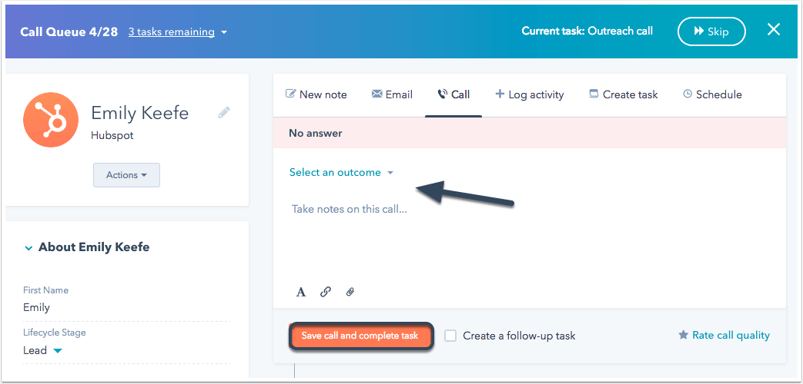Click Save call and complete task

point(360,336)
